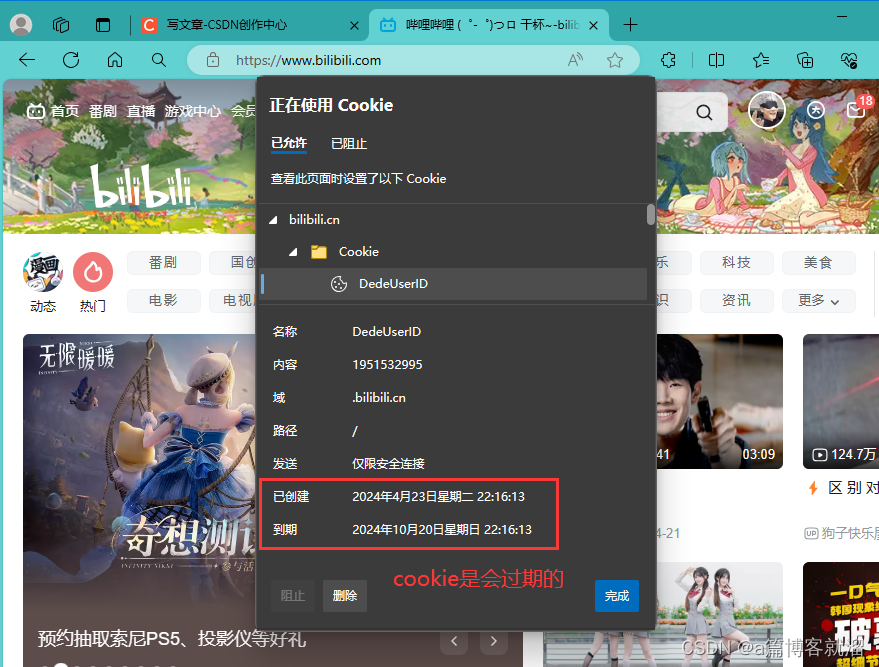Image resolution: width=879 pixels, height=667 pixels.
Task: Click the Cookie folder icon
Action: point(319,252)
